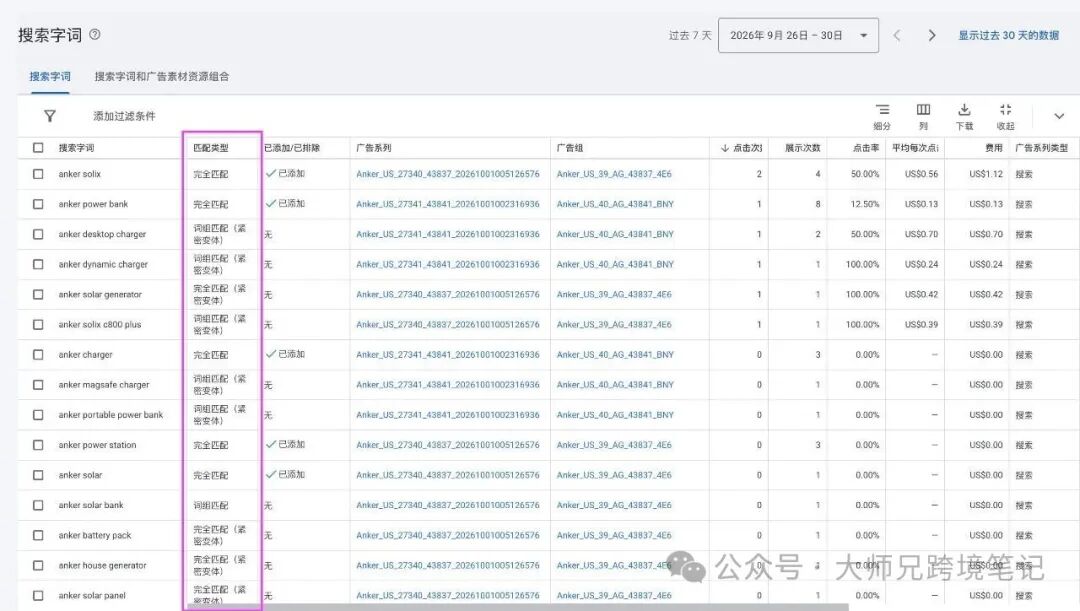Open ad group link in anker charger row
The height and width of the screenshot is (611, 1080).
pos(615,355)
